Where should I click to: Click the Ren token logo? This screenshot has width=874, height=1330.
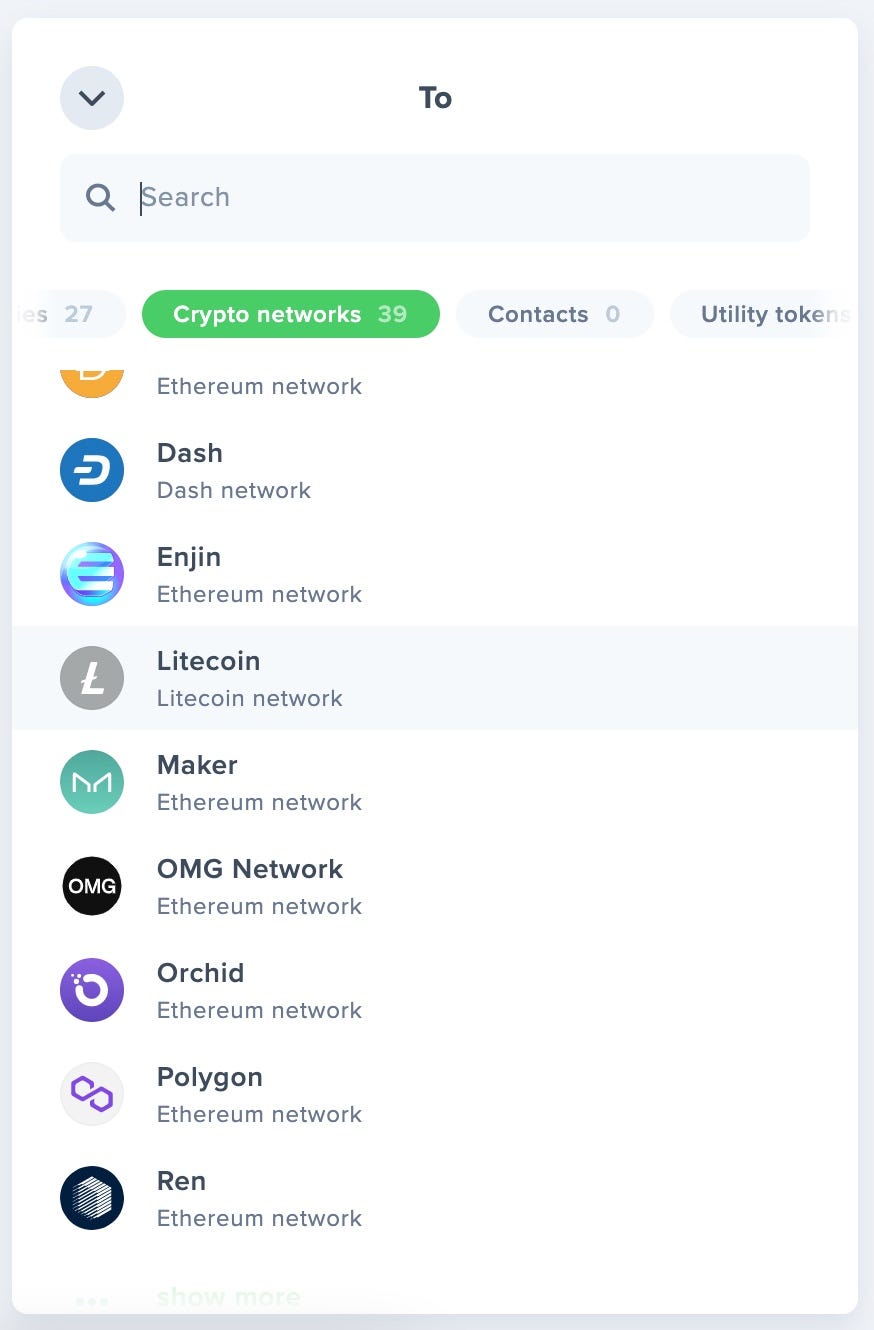[92, 1198]
